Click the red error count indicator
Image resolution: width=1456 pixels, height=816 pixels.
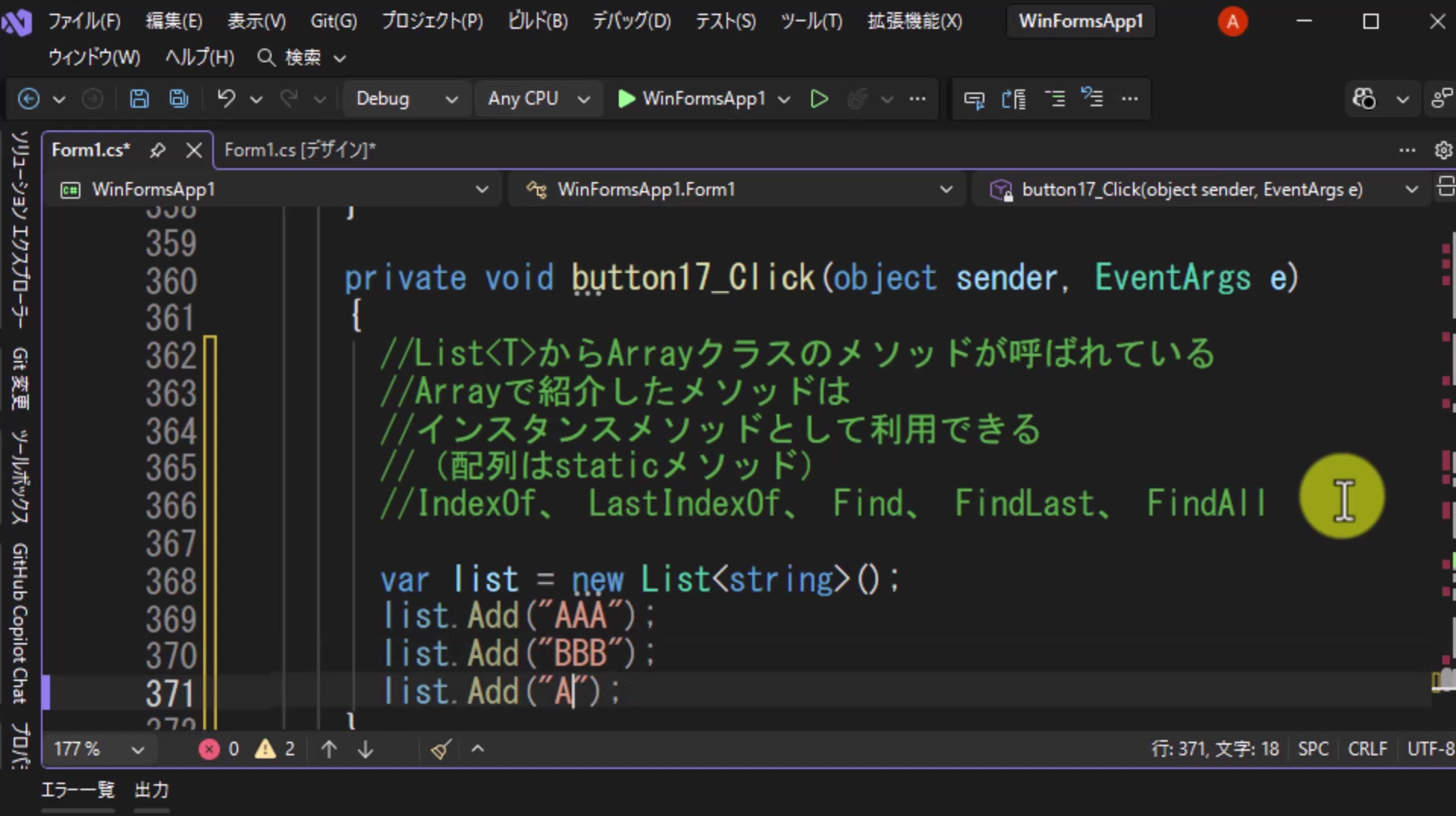[219, 749]
